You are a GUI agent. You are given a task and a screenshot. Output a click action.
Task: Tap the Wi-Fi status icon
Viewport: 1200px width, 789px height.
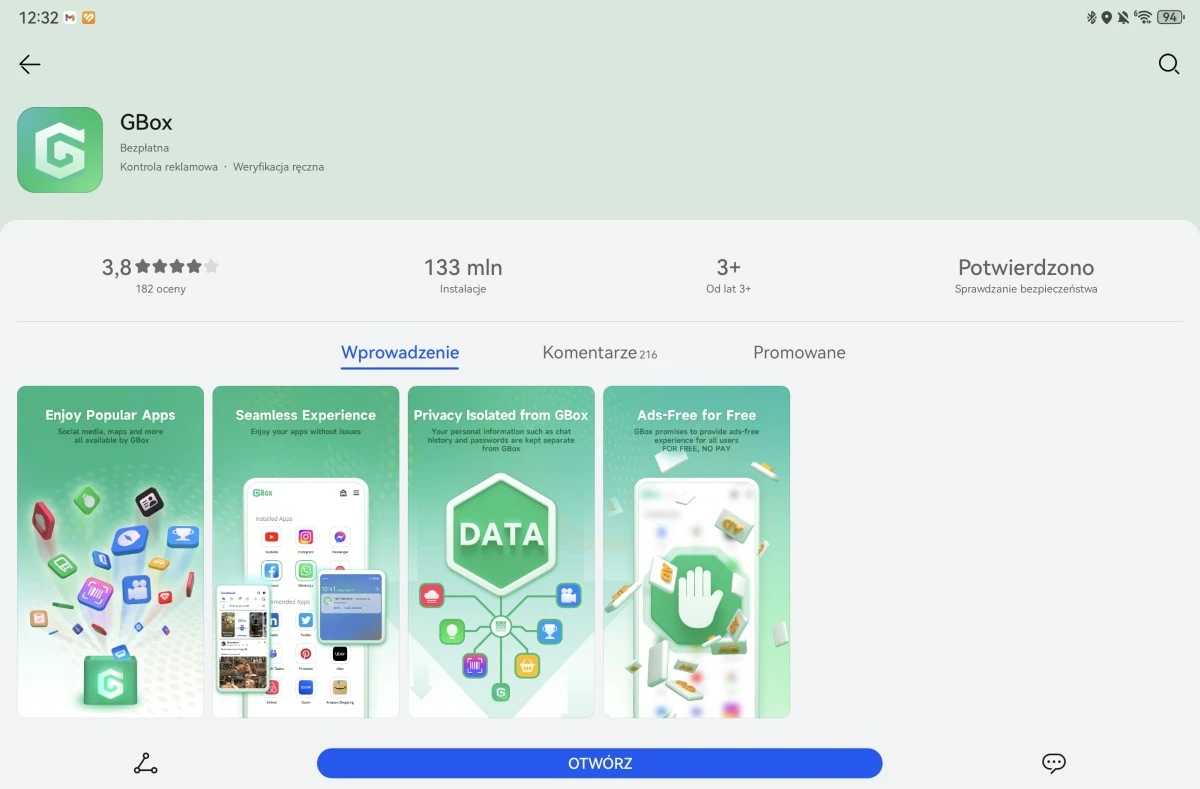(x=1143, y=18)
